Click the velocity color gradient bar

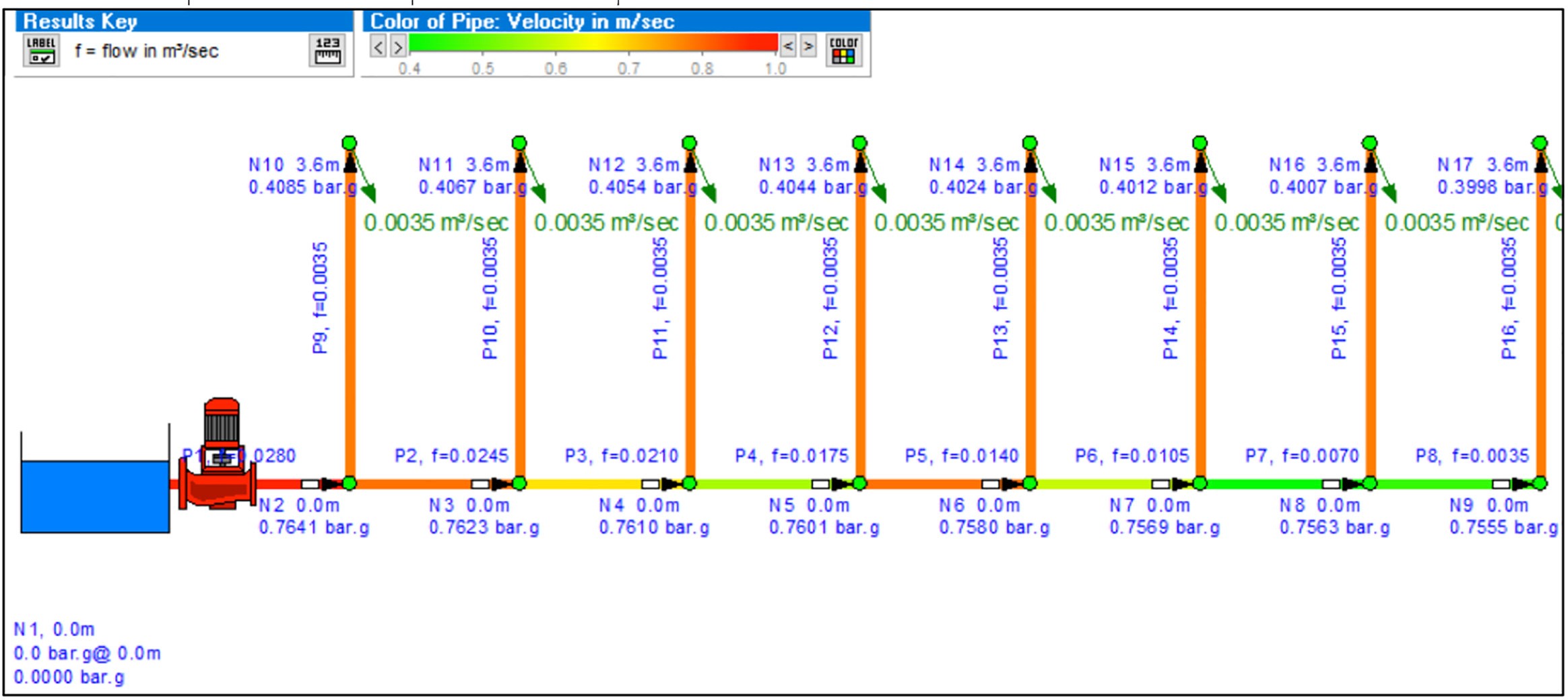point(593,43)
